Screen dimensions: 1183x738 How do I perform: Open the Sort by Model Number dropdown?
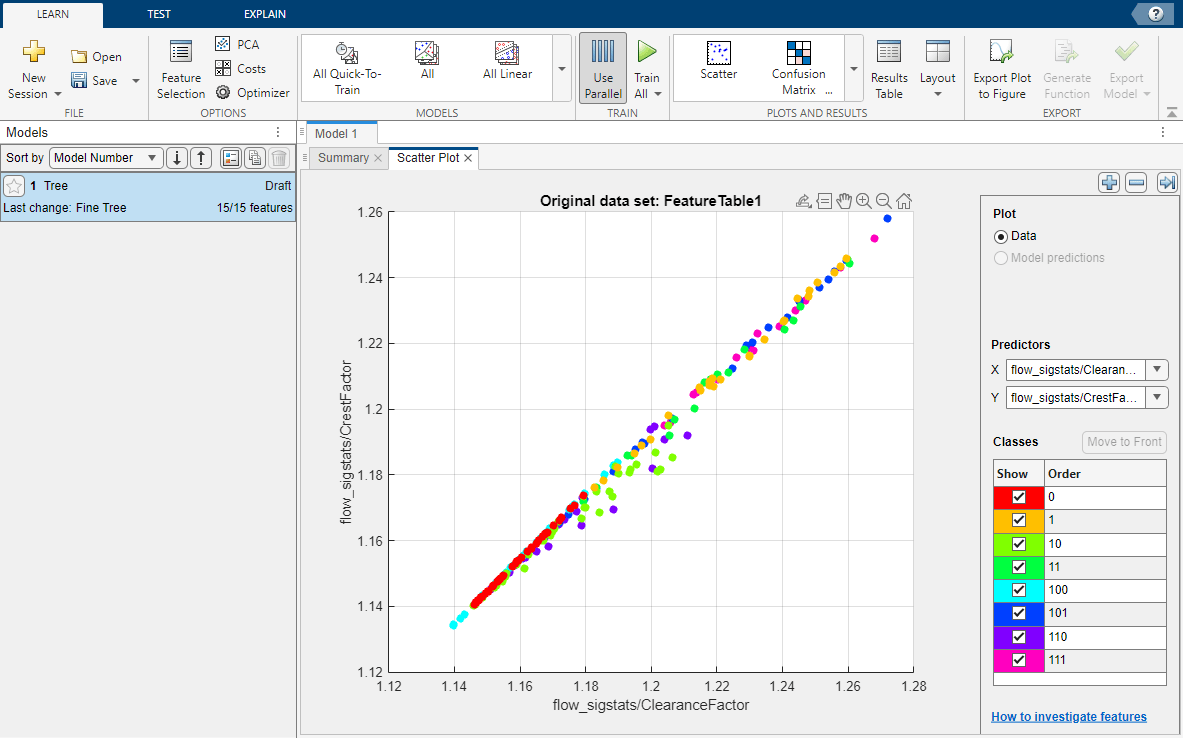coord(106,158)
